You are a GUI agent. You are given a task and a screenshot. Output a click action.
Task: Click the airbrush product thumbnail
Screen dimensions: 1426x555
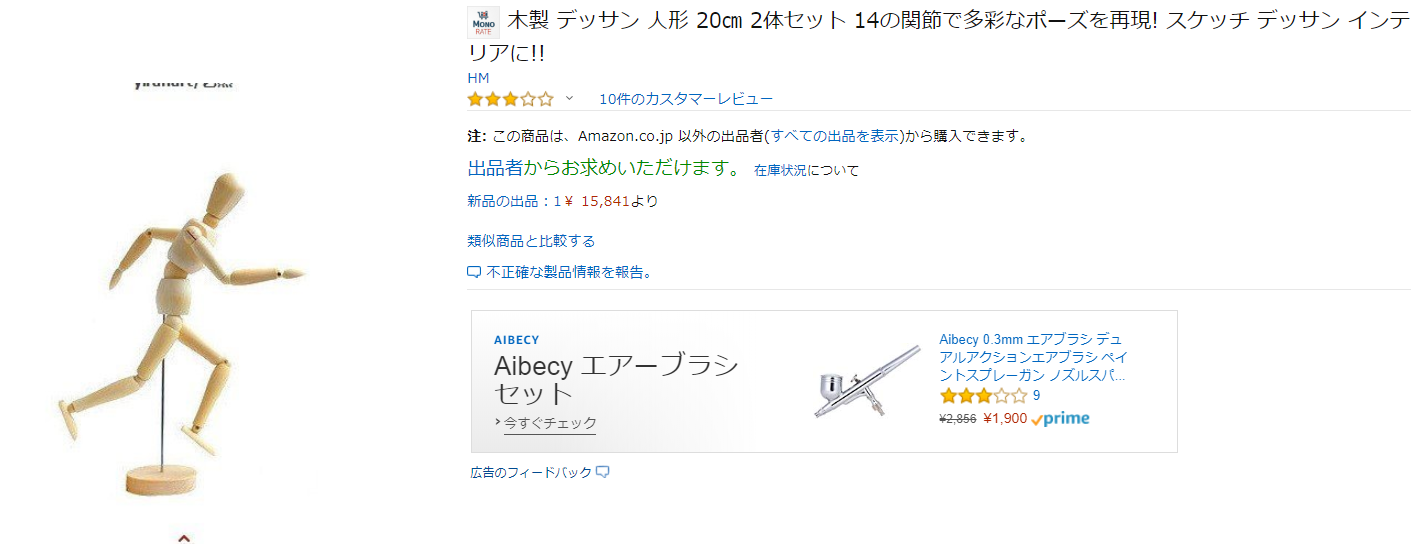[x=867, y=381]
